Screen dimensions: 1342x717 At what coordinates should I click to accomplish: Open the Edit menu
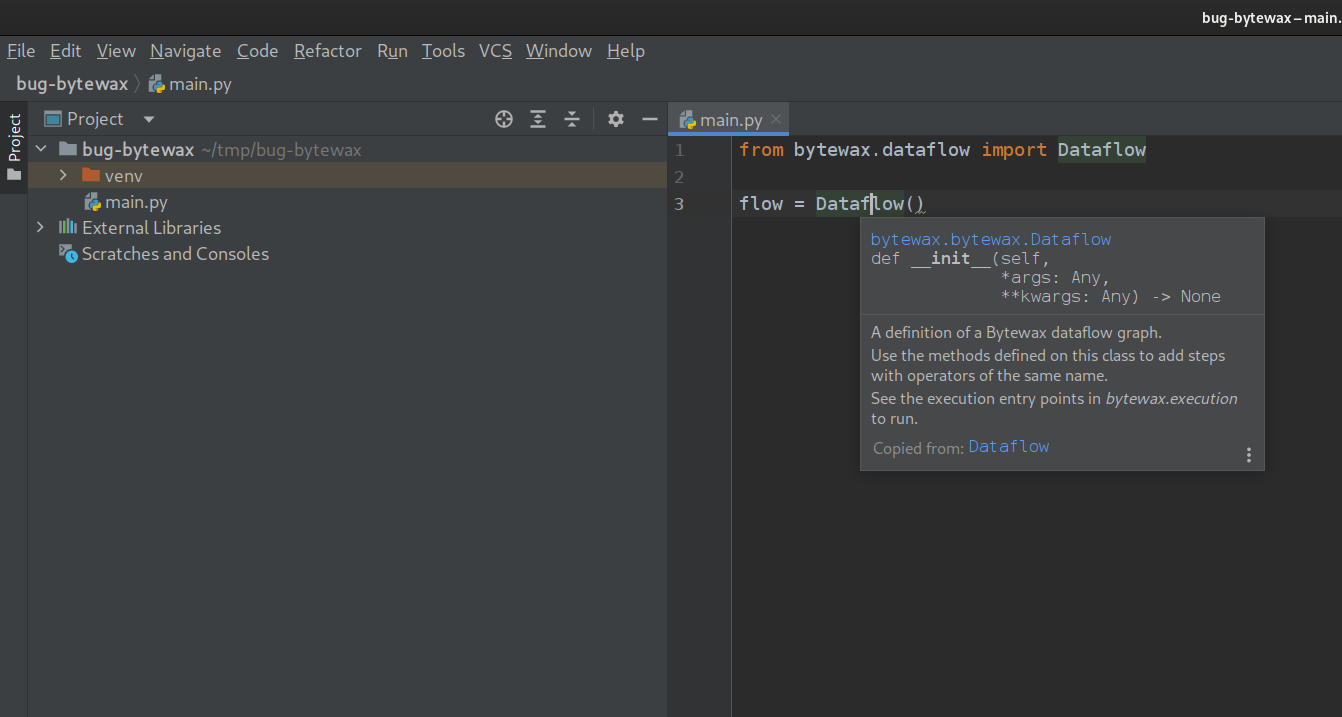[66, 51]
